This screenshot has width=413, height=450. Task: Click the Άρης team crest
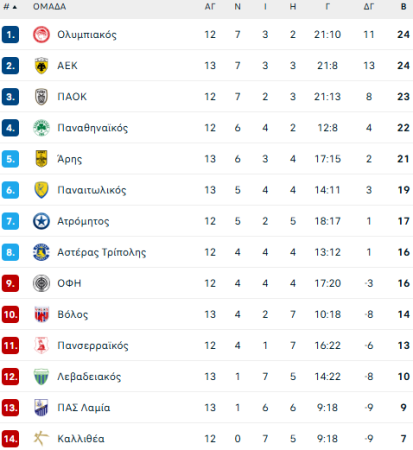click(x=41, y=159)
